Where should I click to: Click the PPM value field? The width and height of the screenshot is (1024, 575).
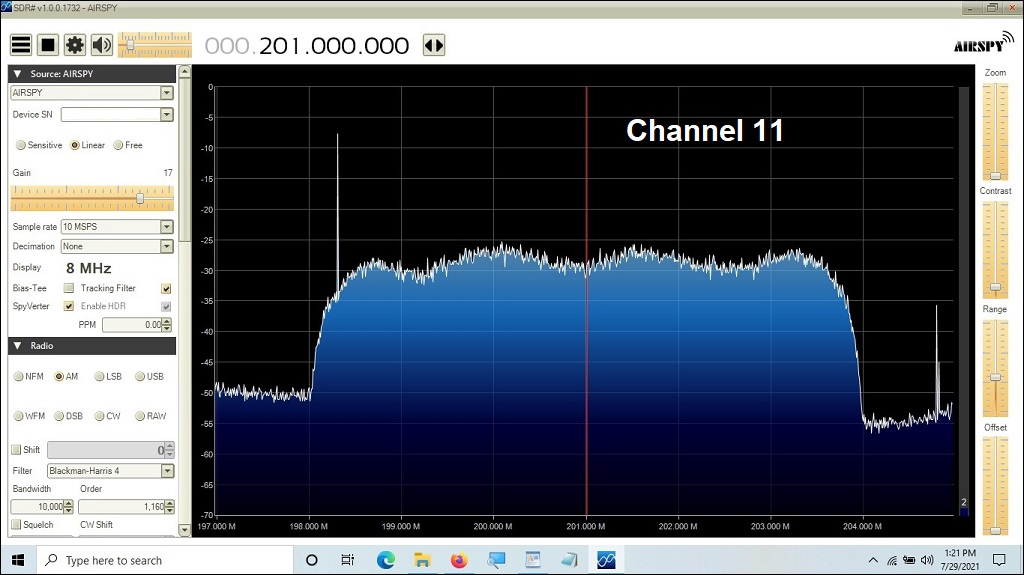tap(132, 325)
